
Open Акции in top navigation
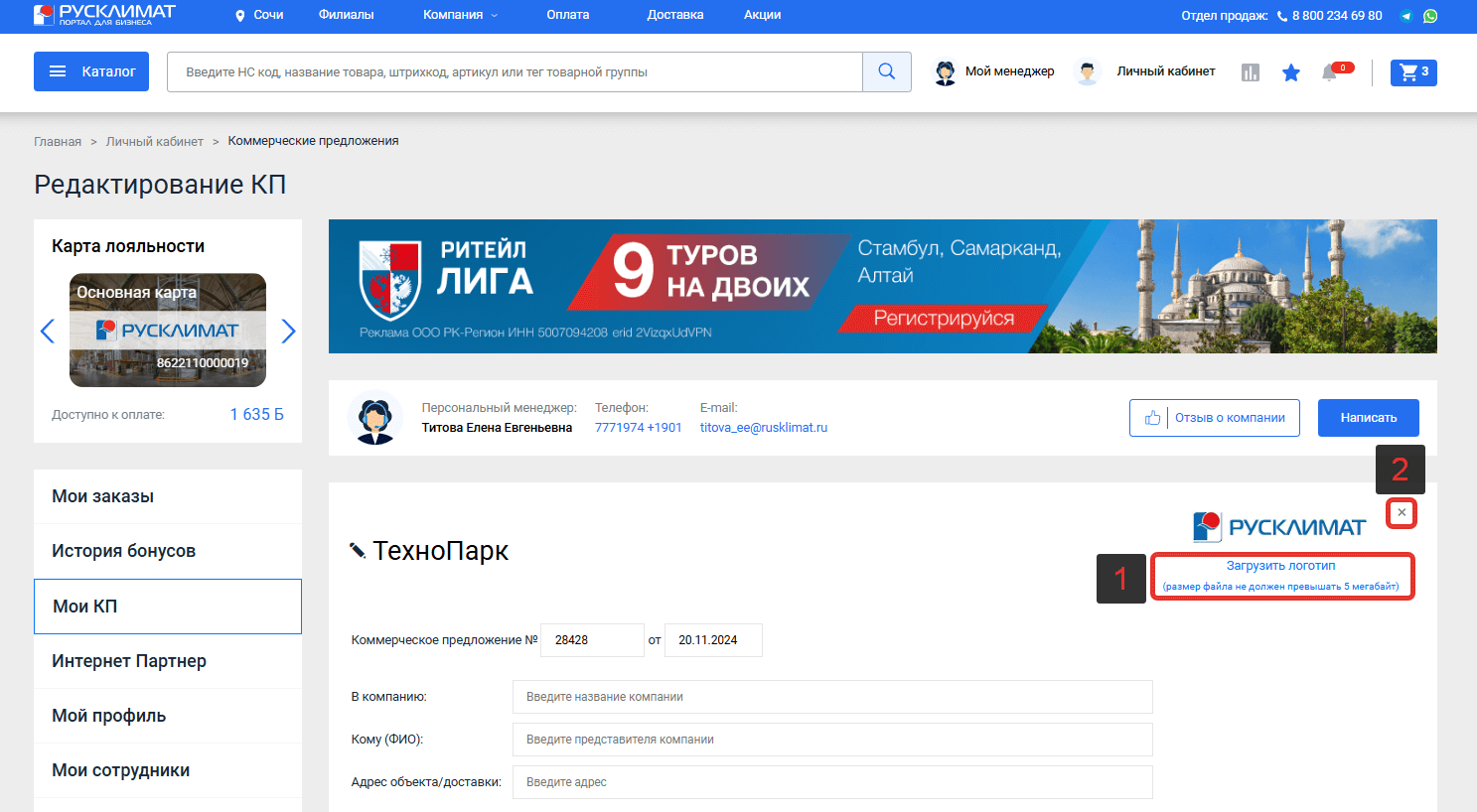[x=763, y=15]
